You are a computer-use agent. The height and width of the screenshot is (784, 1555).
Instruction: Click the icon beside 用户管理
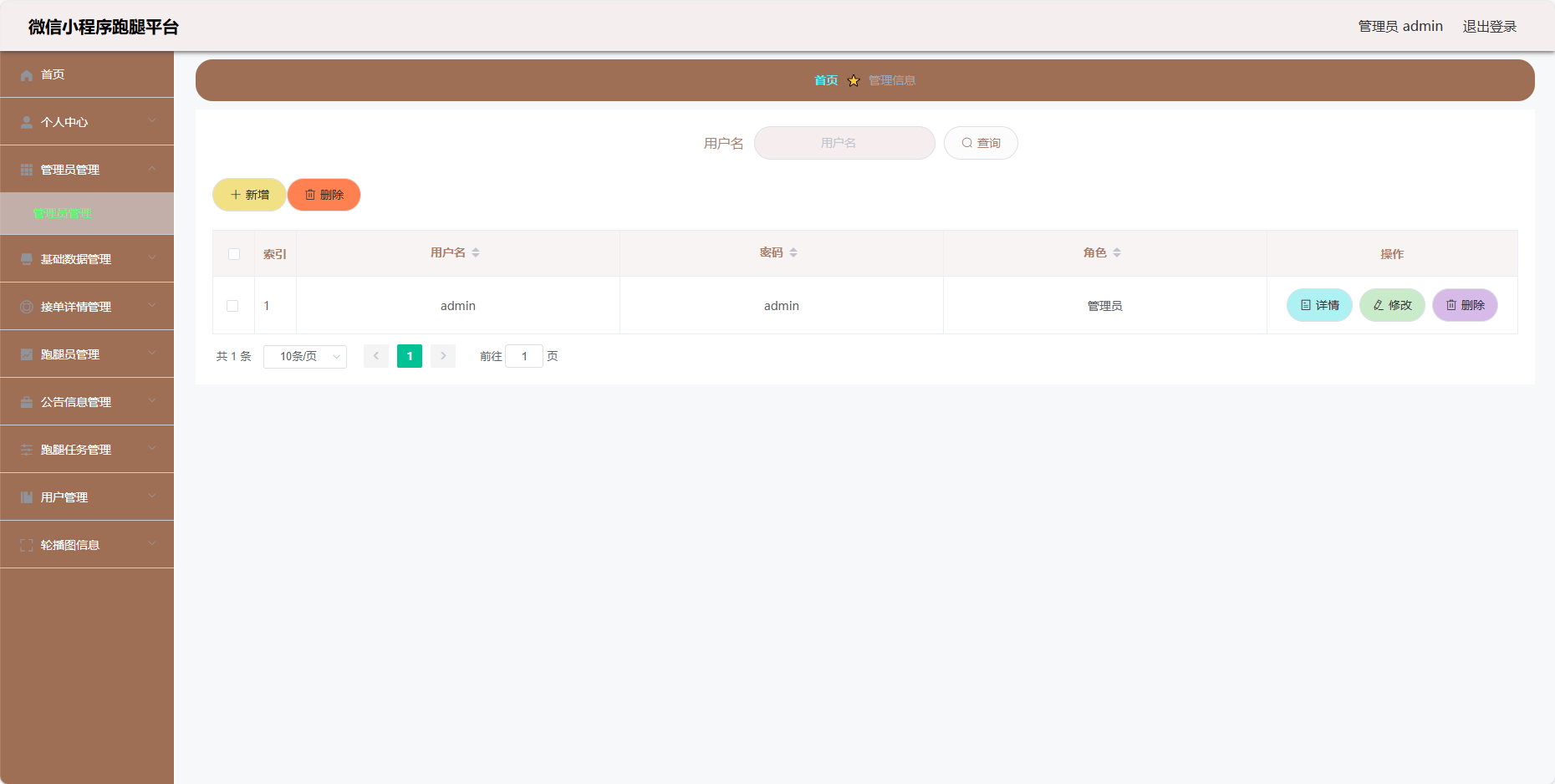click(27, 497)
